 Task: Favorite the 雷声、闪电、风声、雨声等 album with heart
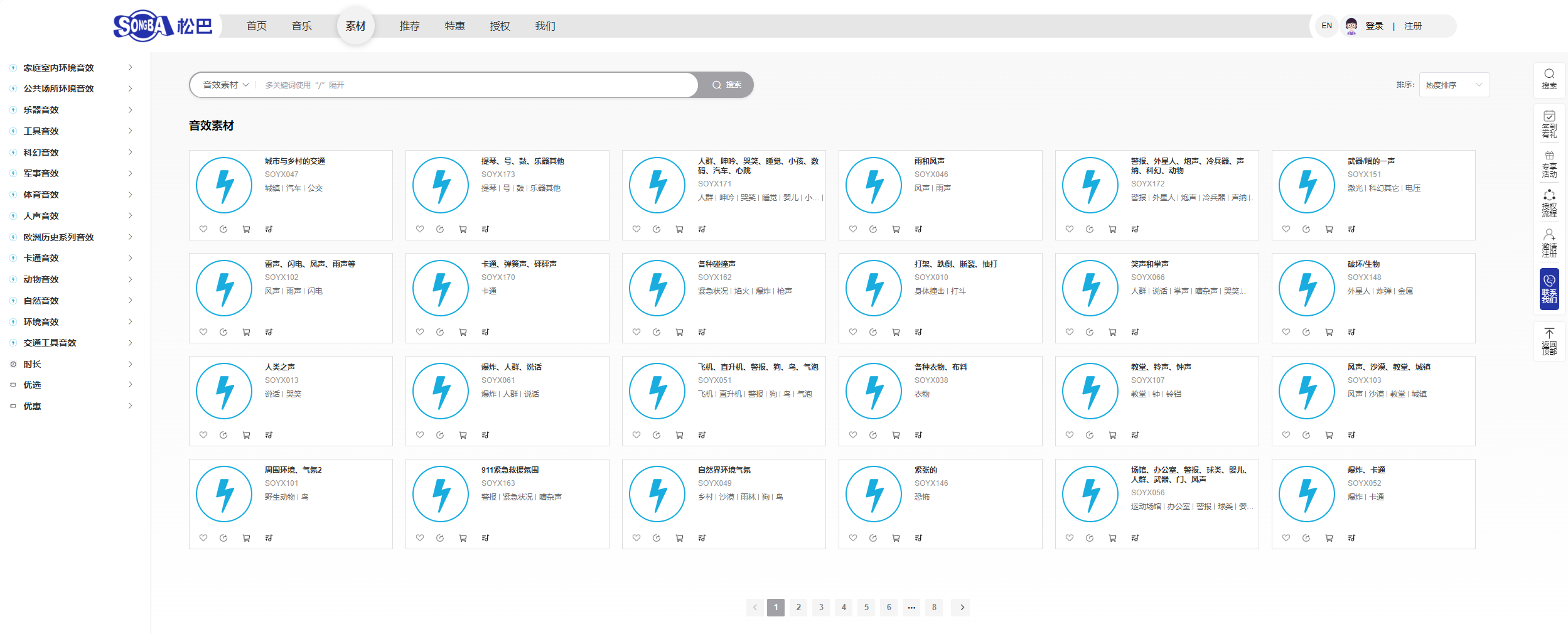(x=203, y=332)
